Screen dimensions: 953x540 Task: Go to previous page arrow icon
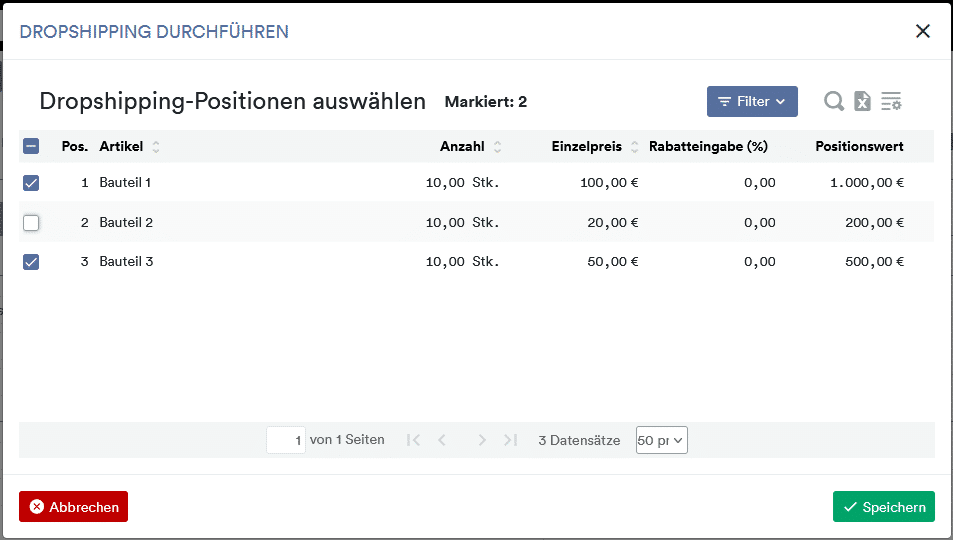pyautogui.click(x=442, y=440)
